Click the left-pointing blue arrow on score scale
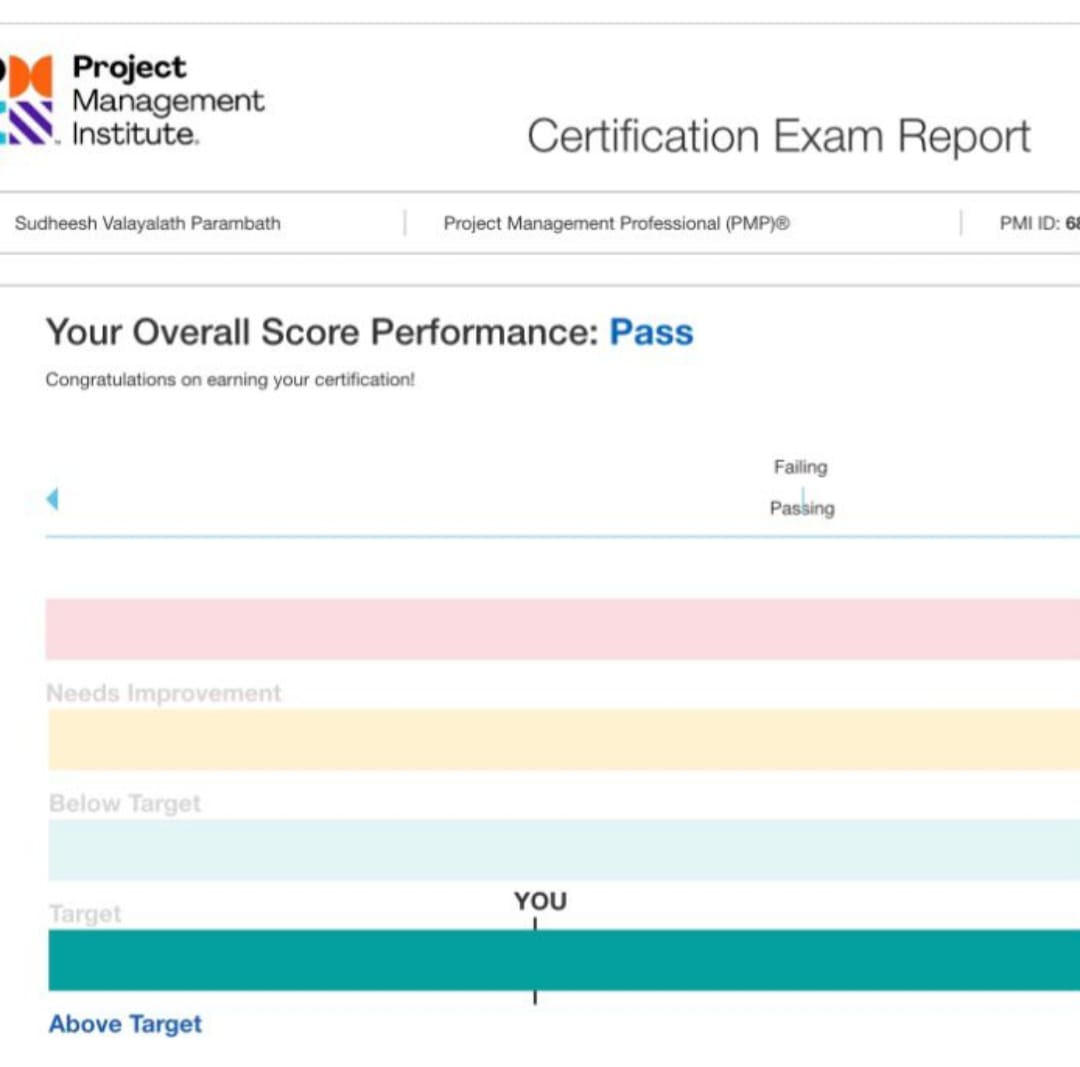The height and width of the screenshot is (1067, 1080). pos(52,498)
